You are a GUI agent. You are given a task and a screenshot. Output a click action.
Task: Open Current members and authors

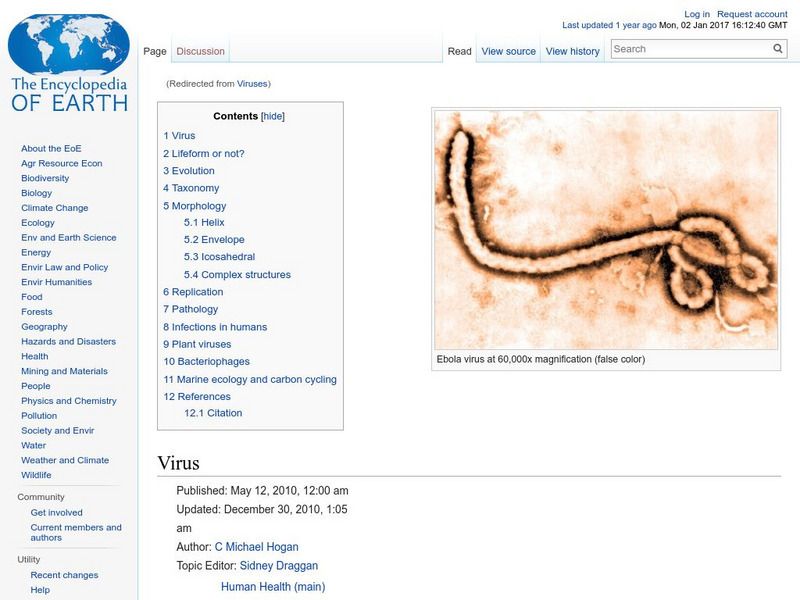click(x=76, y=532)
